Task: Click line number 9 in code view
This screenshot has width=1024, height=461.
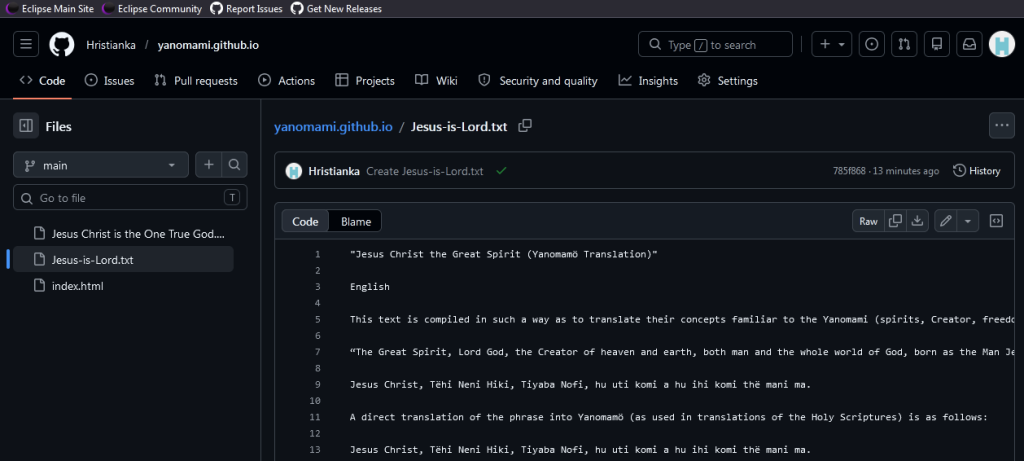Action: (317, 385)
